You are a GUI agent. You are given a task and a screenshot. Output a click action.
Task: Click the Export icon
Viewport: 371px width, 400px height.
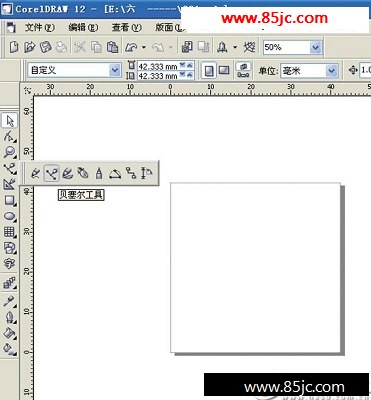203,47
